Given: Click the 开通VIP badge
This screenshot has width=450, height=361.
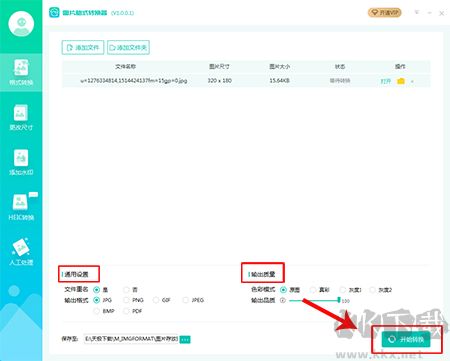Looking at the screenshot, I should [384, 13].
